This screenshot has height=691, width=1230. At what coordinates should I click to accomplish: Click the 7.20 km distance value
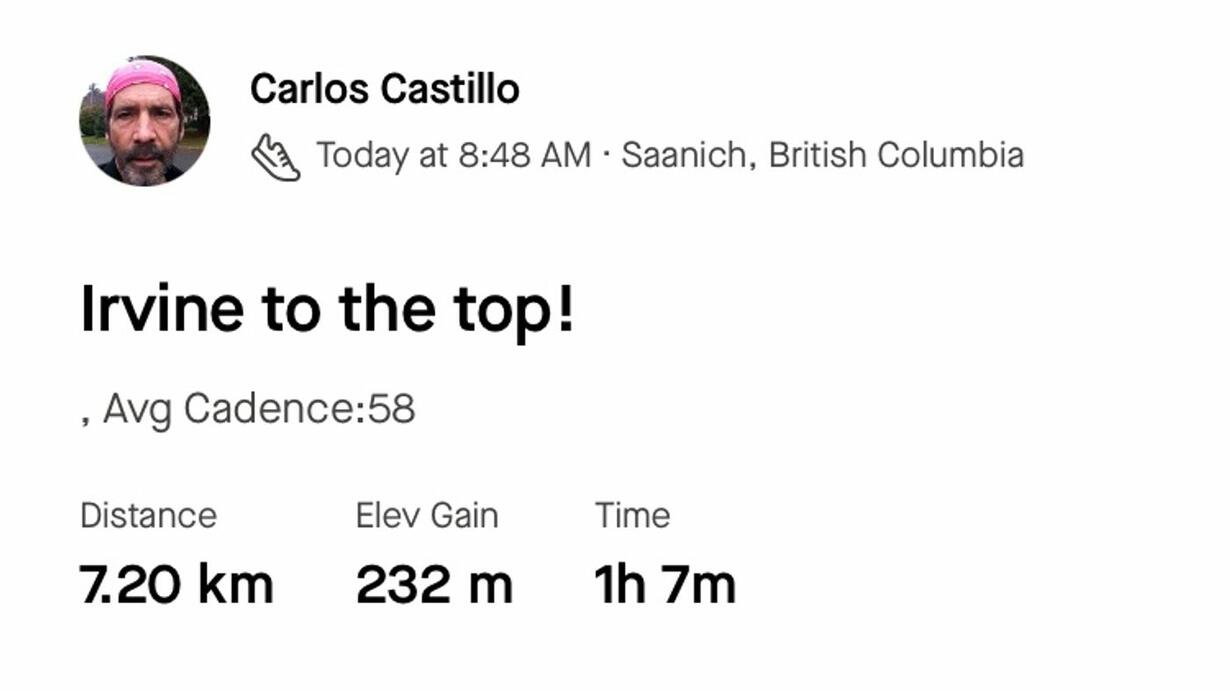177,585
